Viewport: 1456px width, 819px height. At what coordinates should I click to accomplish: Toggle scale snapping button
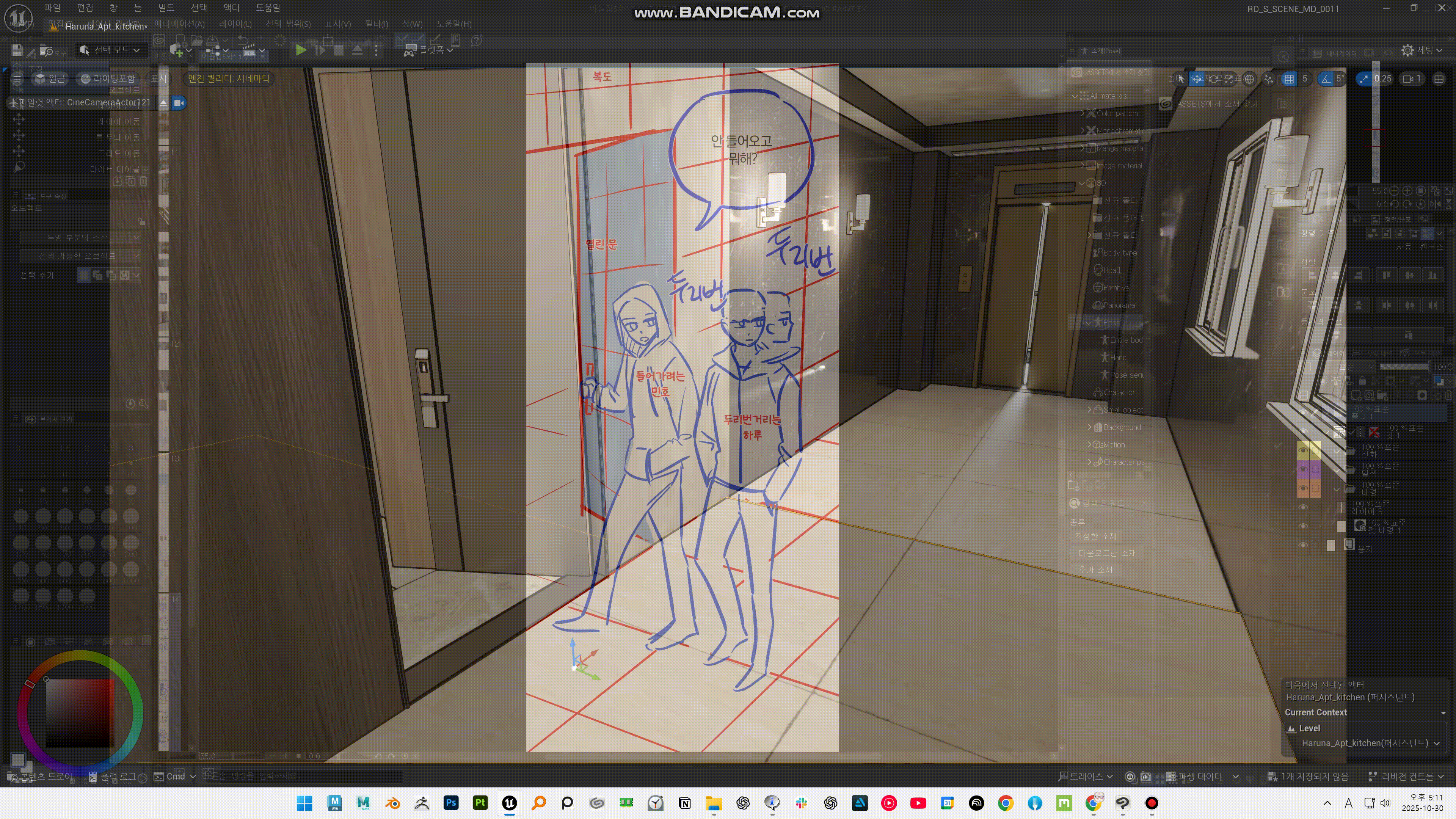click(1364, 79)
